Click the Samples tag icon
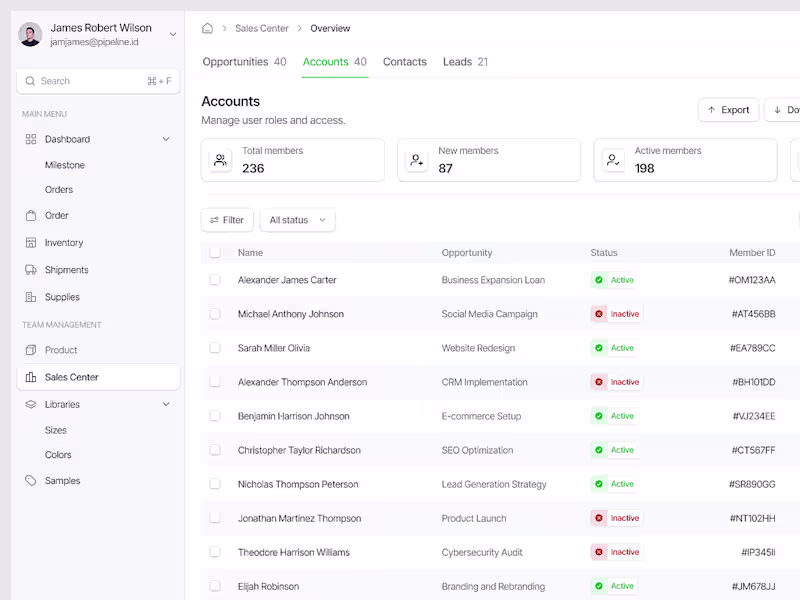Viewport: 800px width, 600px height. [31, 481]
